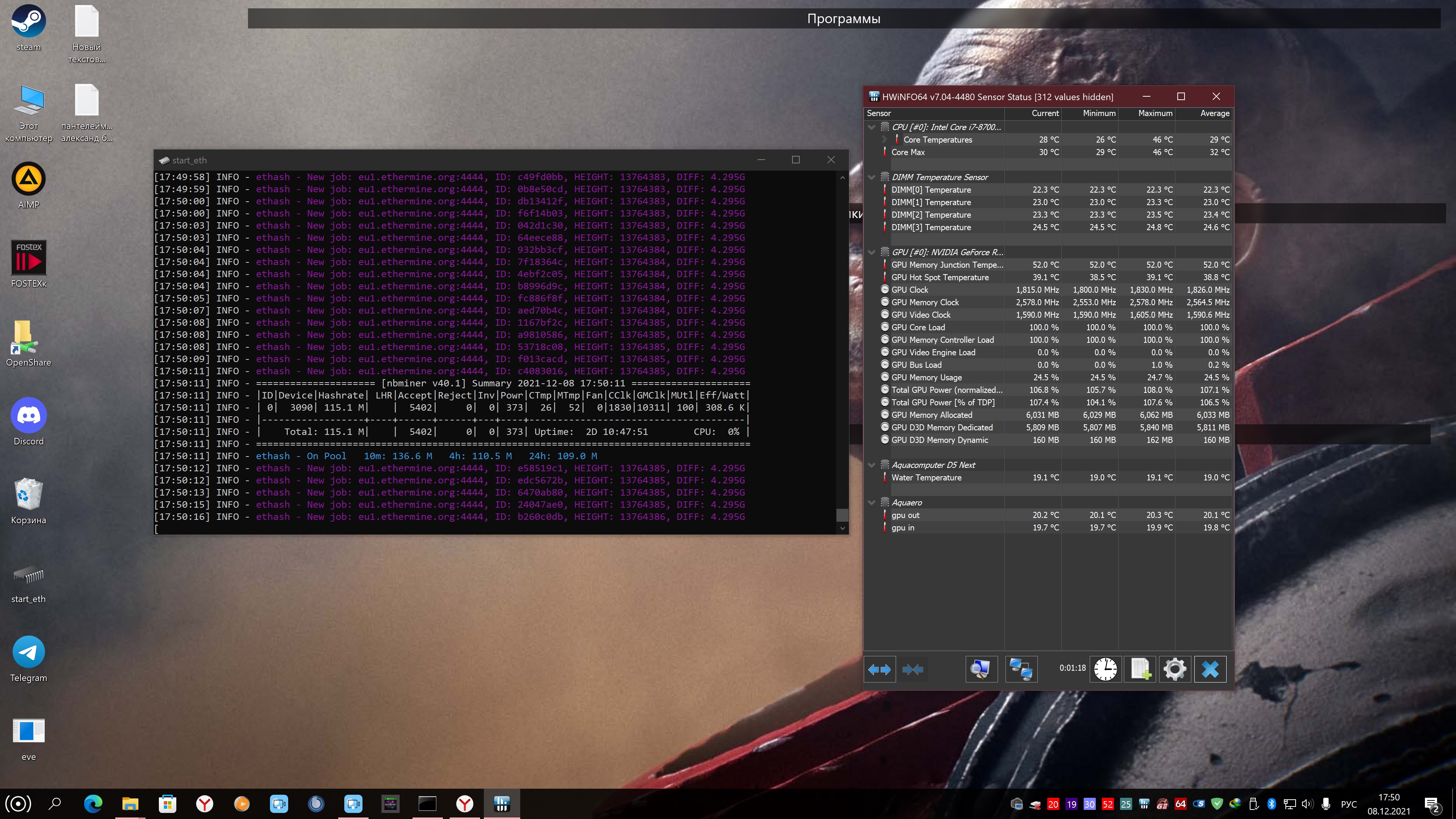Expand Core Temperatures sub-tree
This screenshot has width=1456, height=819.
tap(884, 140)
